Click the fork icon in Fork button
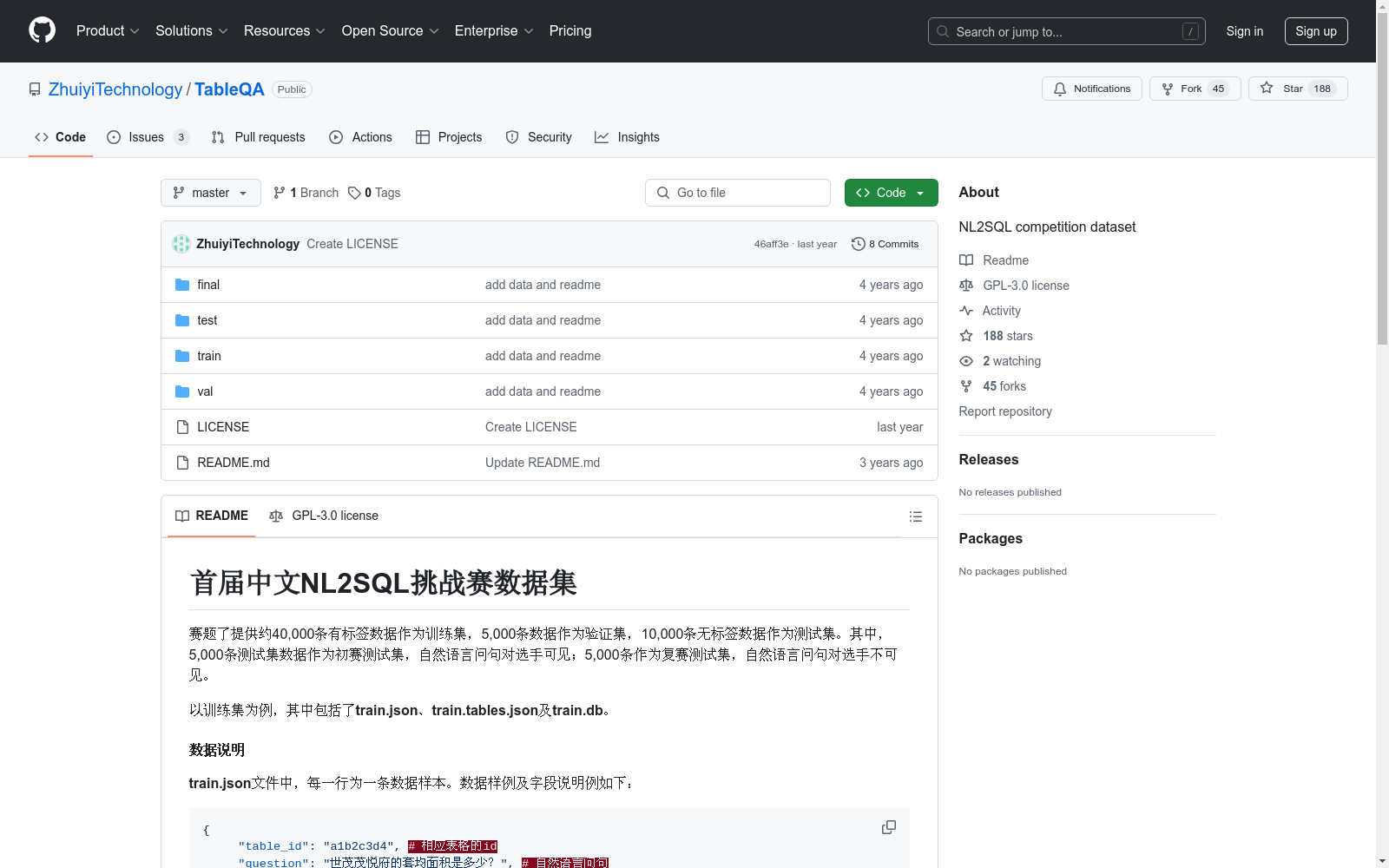The height and width of the screenshot is (868, 1389). tap(1168, 89)
